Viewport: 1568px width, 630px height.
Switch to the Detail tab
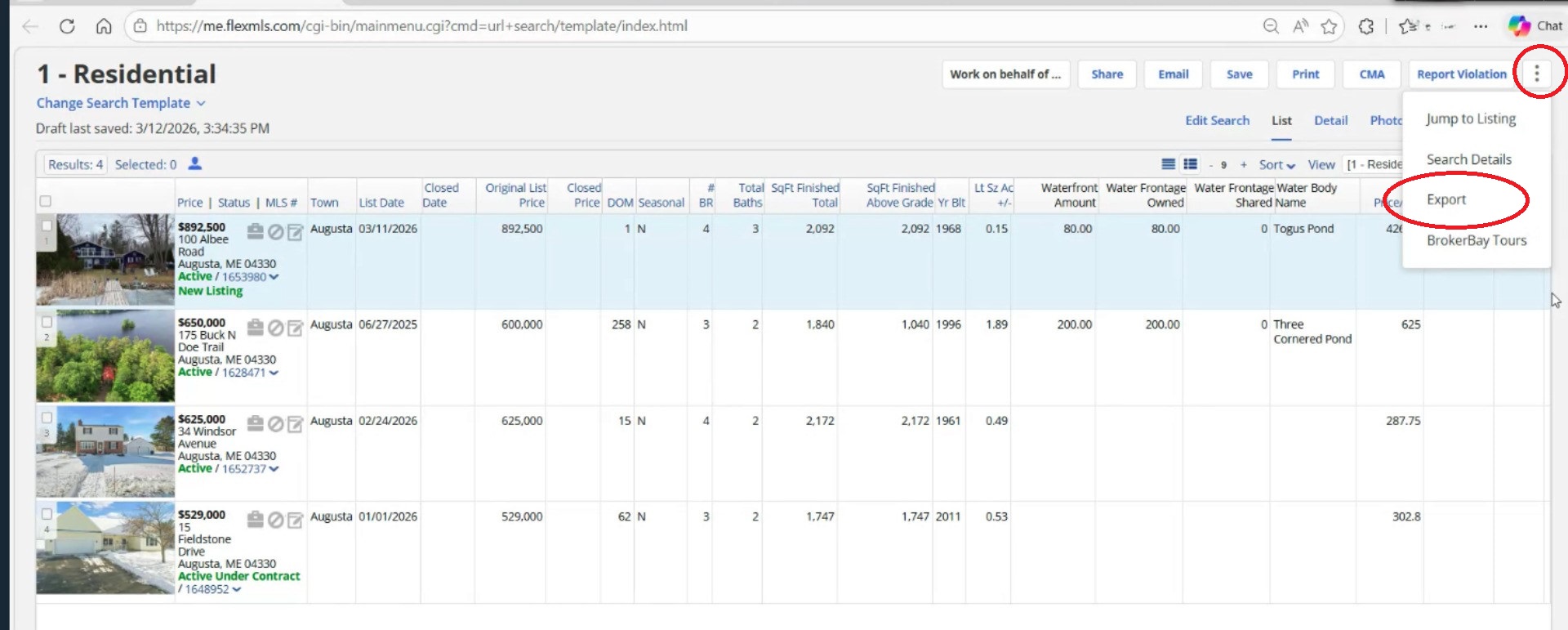click(1330, 120)
